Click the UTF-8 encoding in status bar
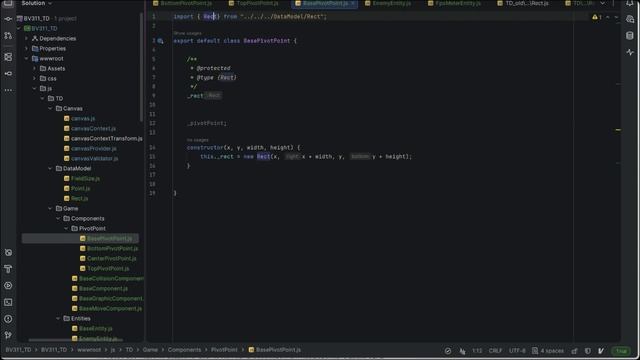 (x=517, y=351)
